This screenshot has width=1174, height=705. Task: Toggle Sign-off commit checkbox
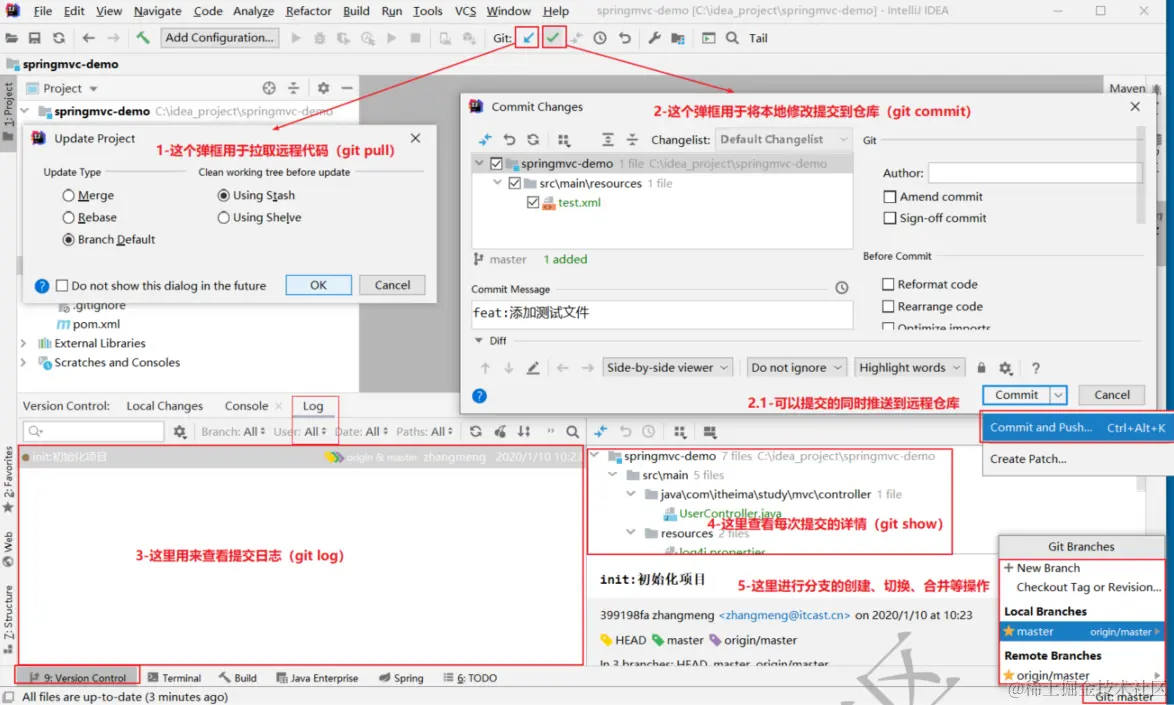[x=889, y=218]
